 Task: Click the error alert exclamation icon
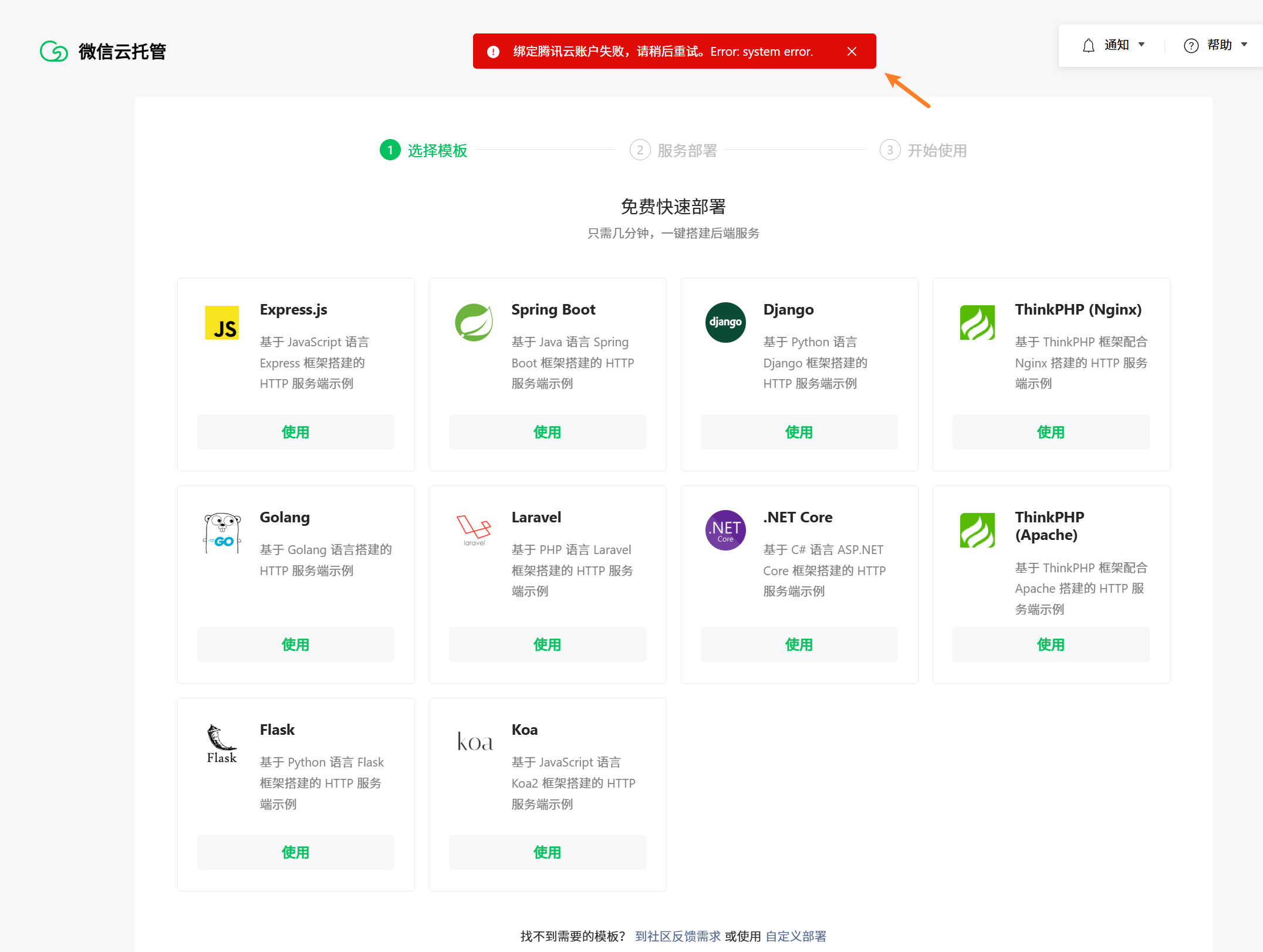493,52
